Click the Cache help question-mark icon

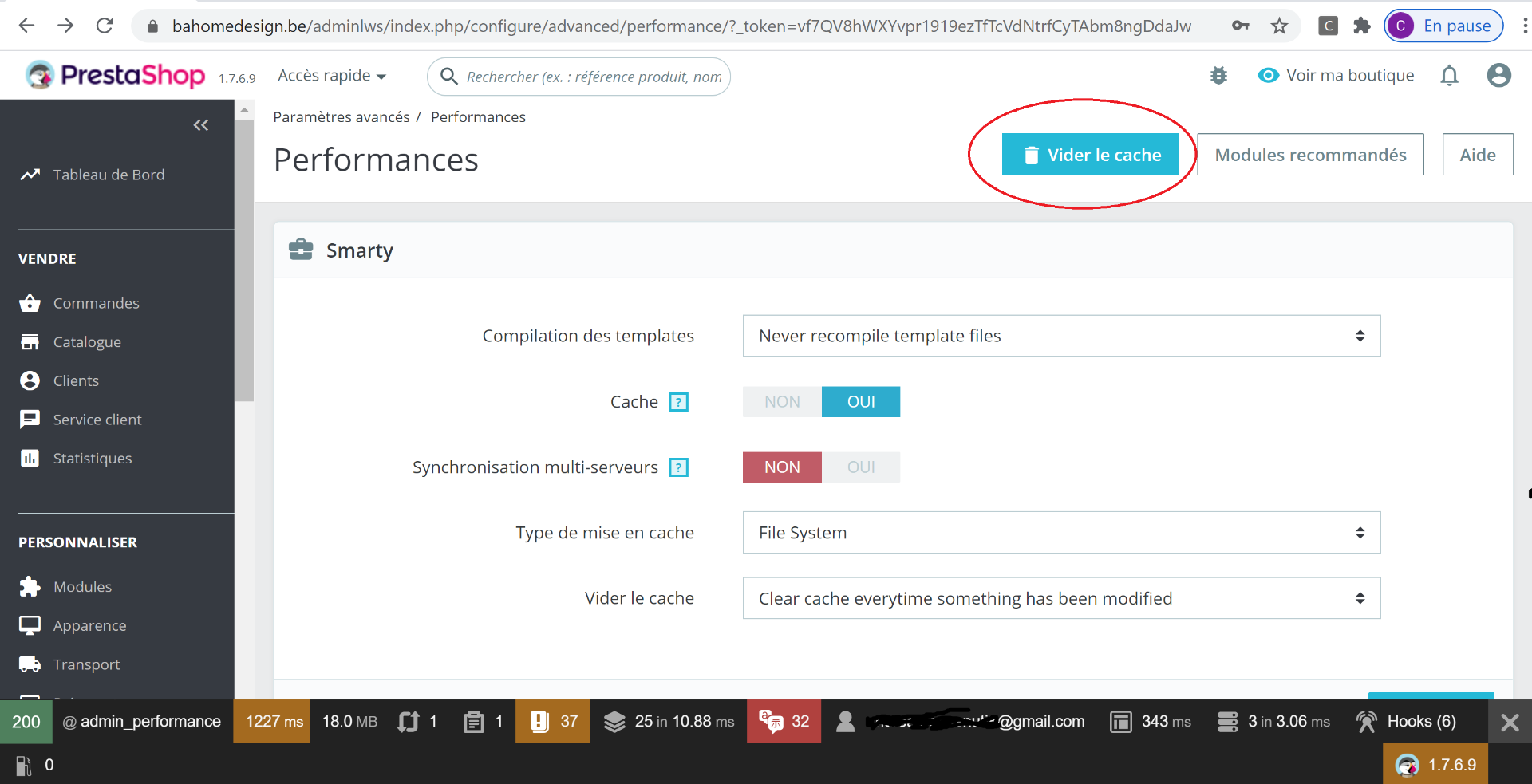(x=679, y=402)
